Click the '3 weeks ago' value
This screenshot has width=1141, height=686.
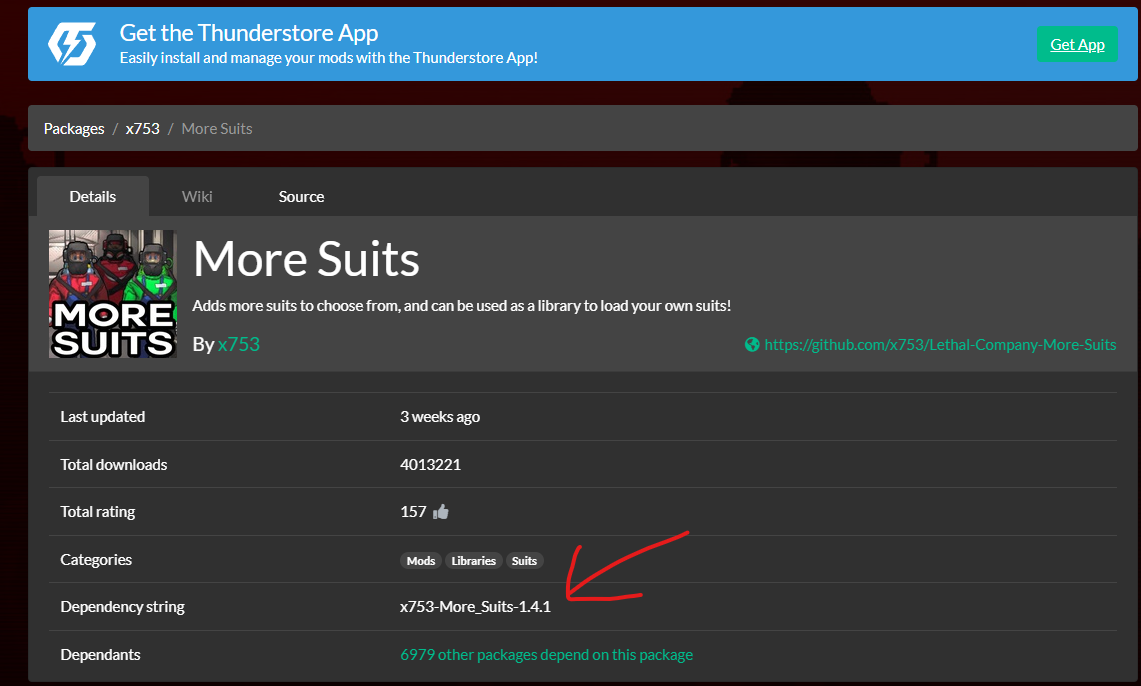tap(440, 417)
